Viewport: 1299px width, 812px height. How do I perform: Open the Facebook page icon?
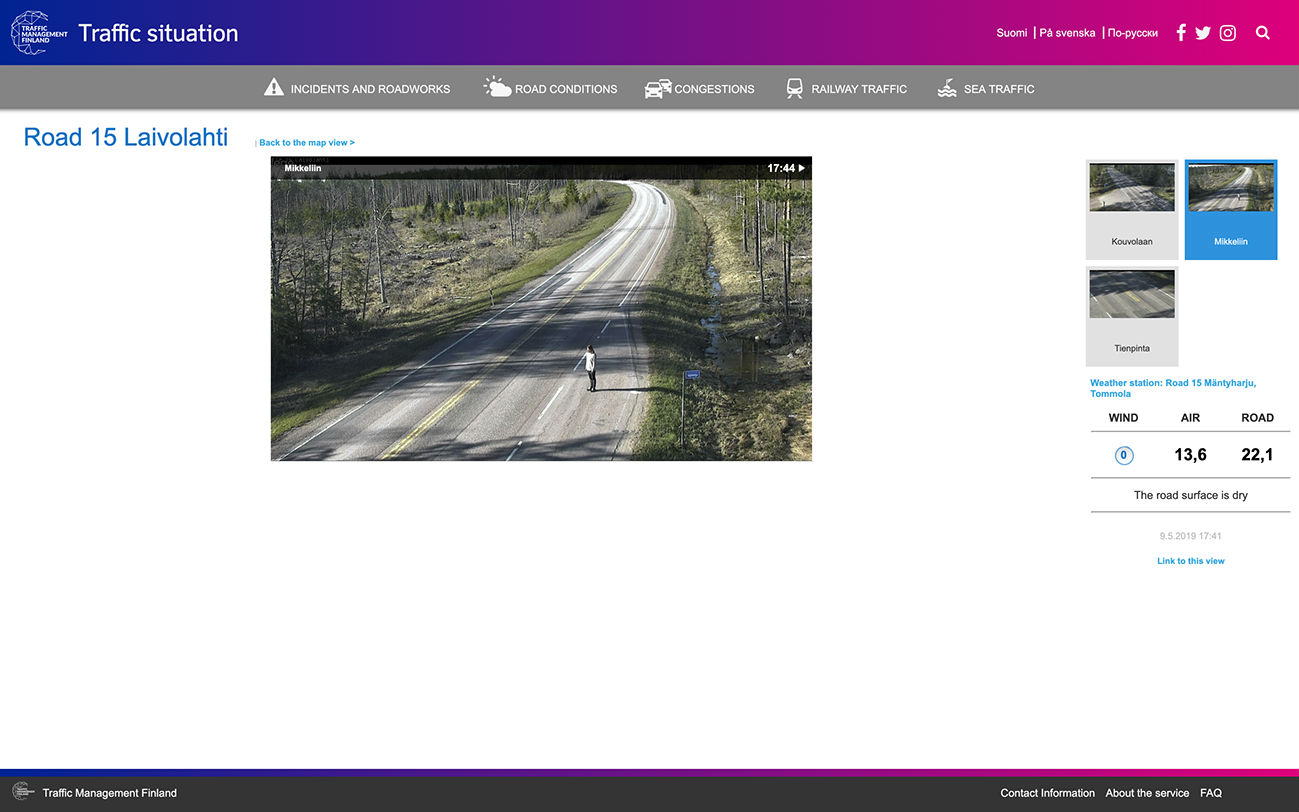click(1181, 33)
